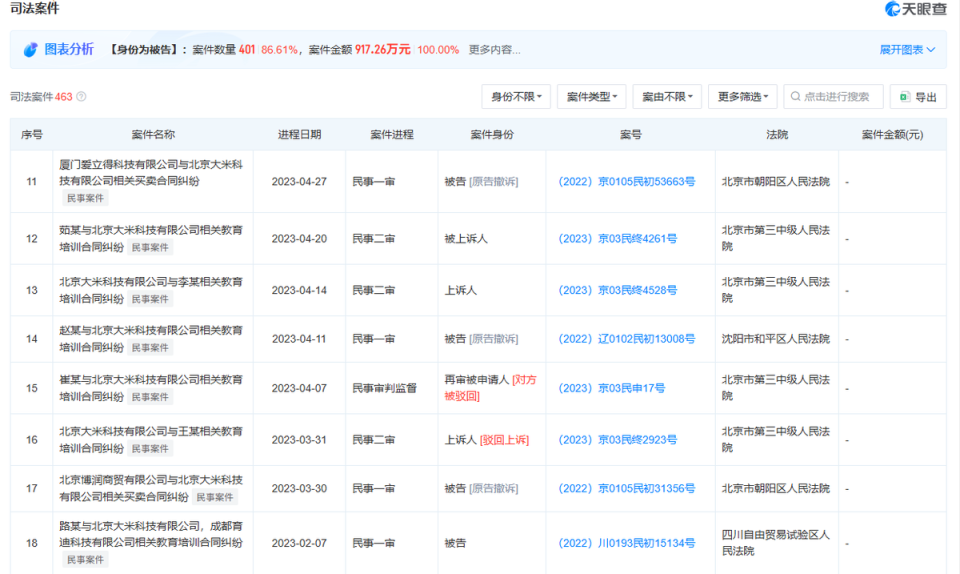This screenshot has height=574, width=960.
Task: Open case number 川0193民初15134号
Action: (x=627, y=543)
